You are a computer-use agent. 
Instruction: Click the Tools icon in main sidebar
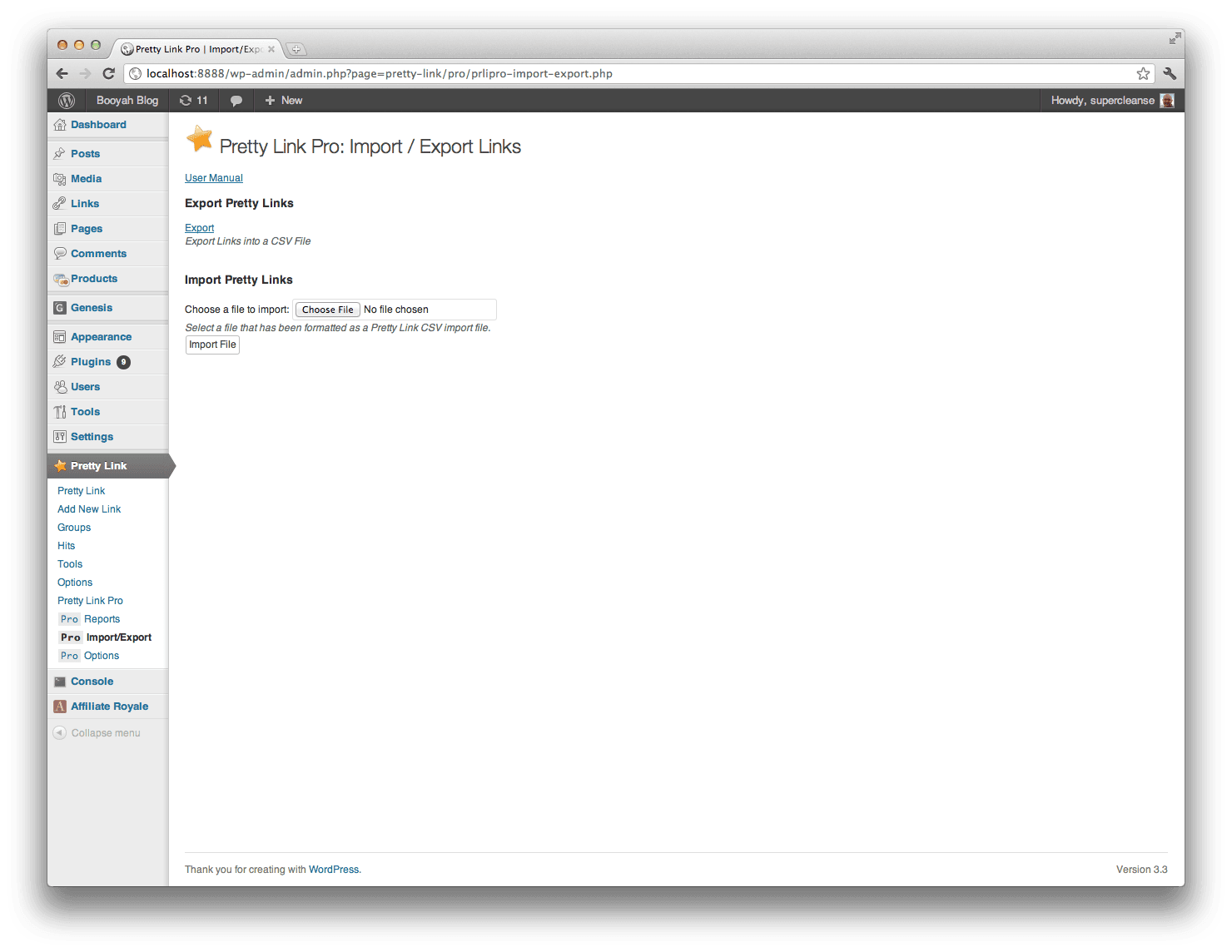tap(60, 412)
